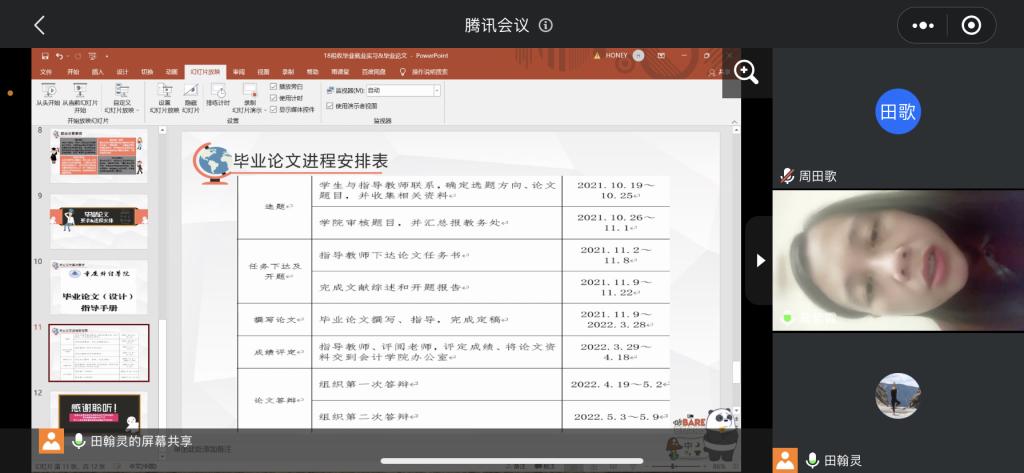Image resolution: width=1024 pixels, height=473 pixels.
Task: Tap the 田歌 blue avatar
Action: pyautogui.click(x=898, y=112)
